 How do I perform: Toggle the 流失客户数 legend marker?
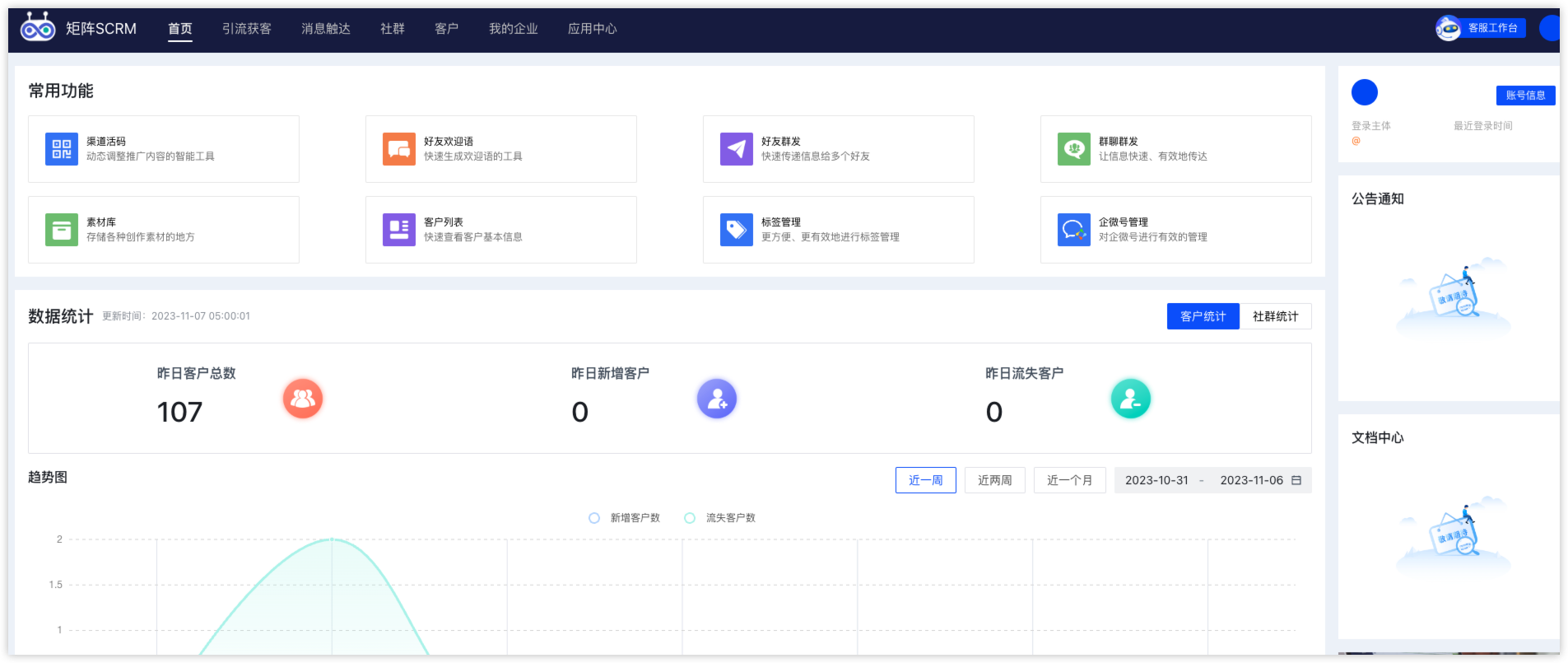point(690,518)
